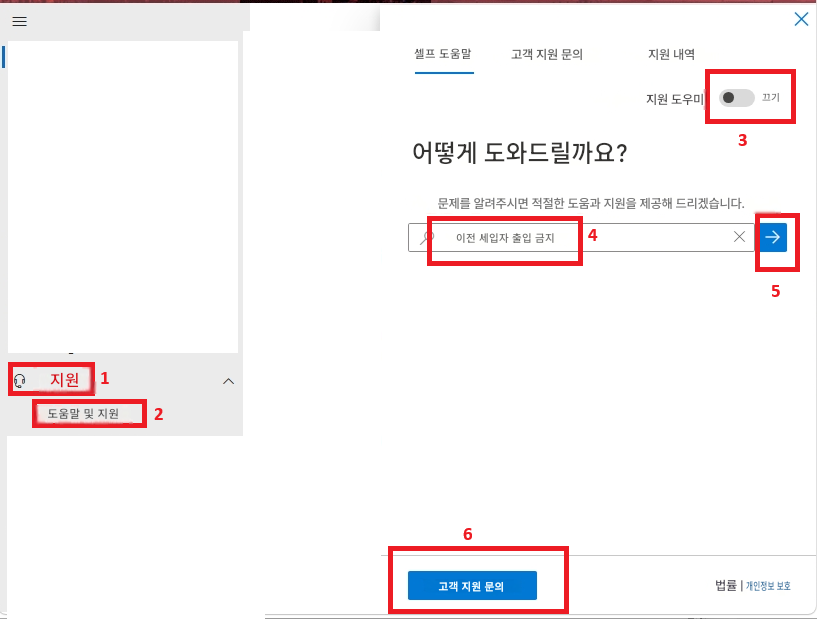Focus the problem description search field
820x619 pixels.
581,238
